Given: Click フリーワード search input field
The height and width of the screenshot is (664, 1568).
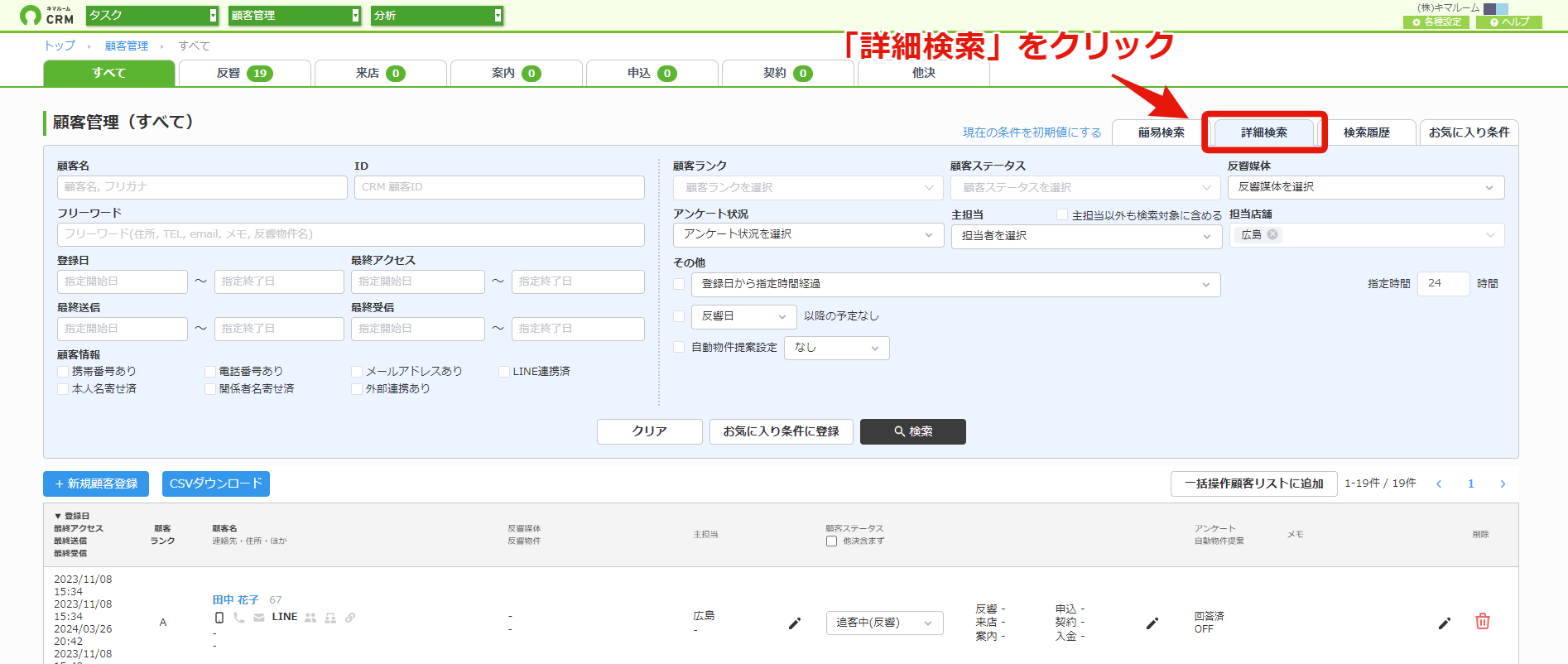Looking at the screenshot, I should tap(351, 234).
